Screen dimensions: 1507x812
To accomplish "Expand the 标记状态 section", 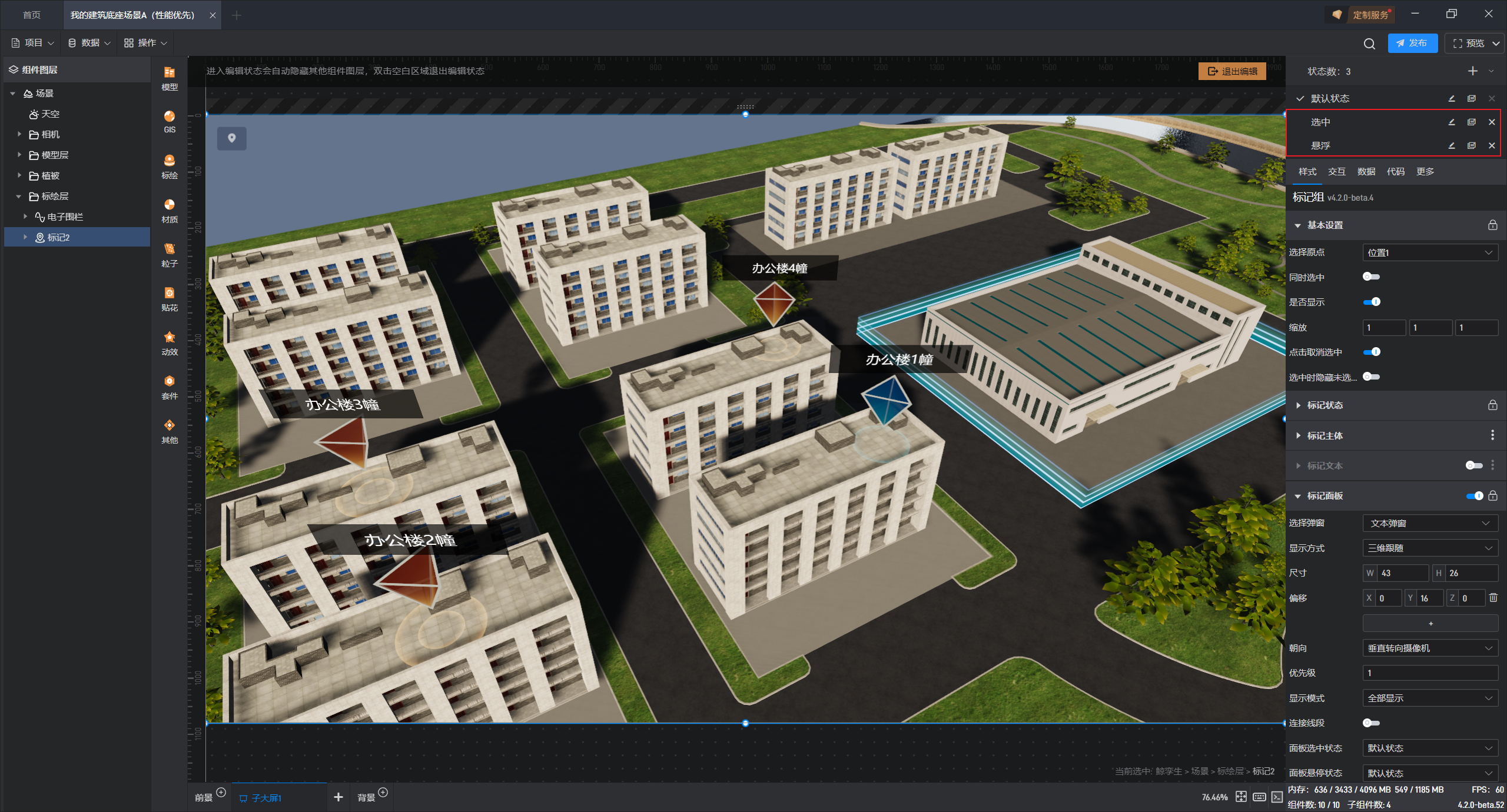I will 1325,405.
